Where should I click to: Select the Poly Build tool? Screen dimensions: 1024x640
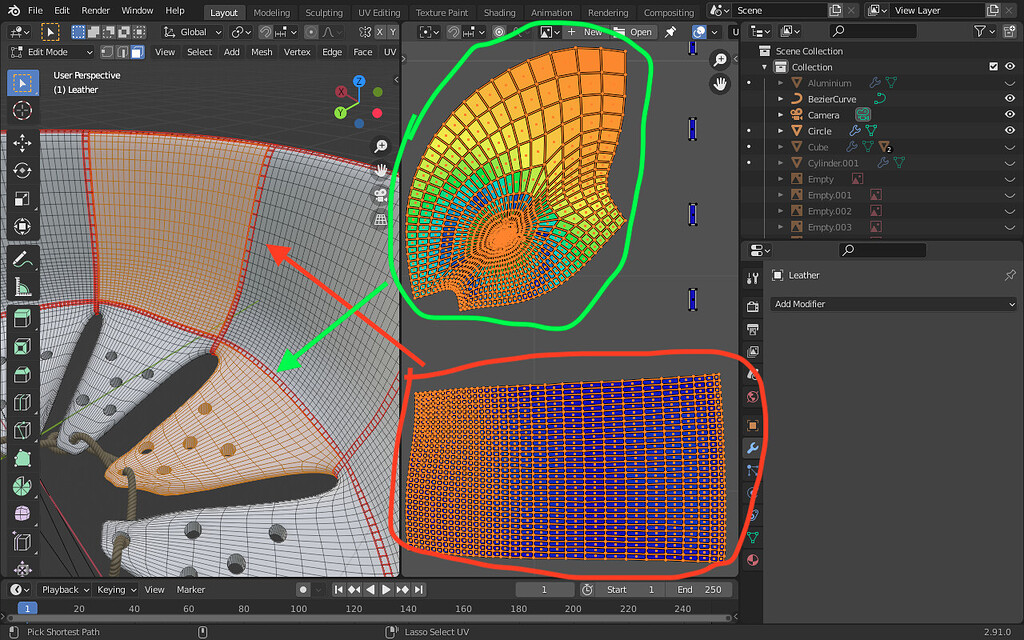pos(23,458)
